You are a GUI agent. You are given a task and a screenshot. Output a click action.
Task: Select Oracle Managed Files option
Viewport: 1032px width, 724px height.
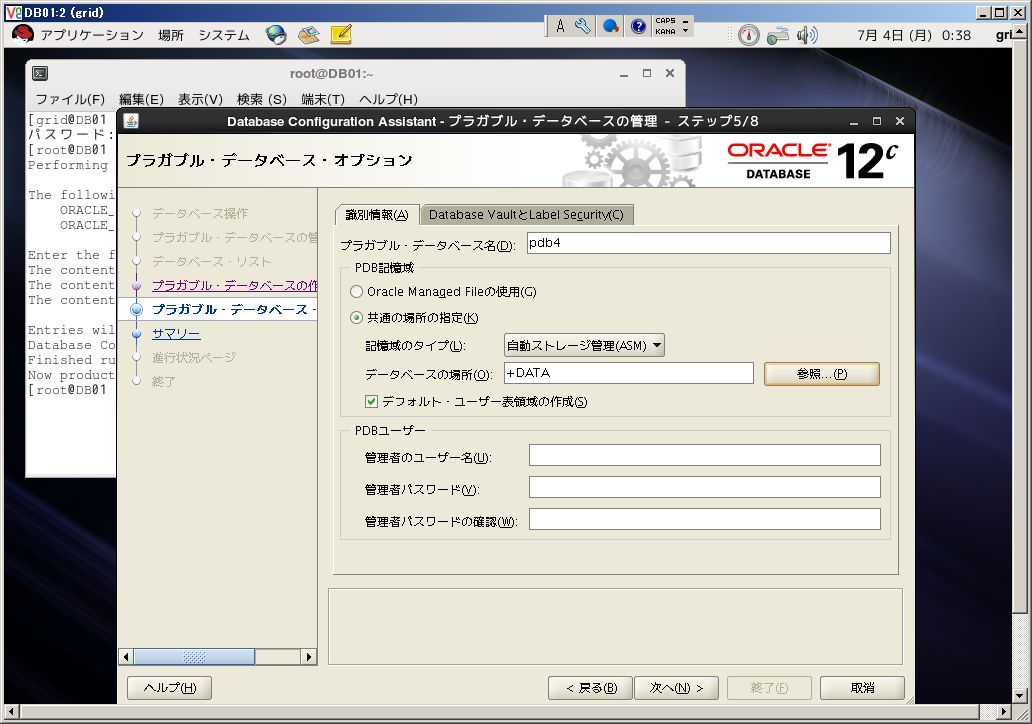click(357, 292)
